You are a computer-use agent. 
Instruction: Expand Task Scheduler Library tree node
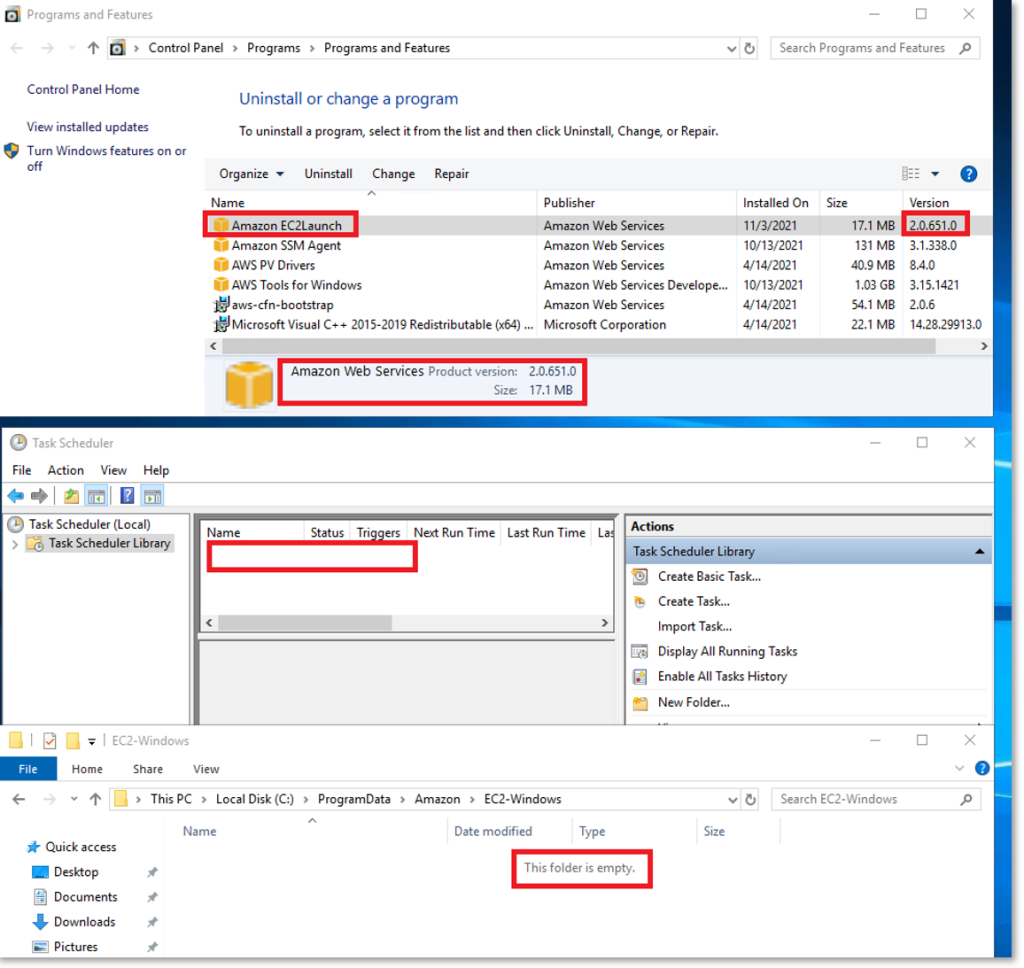point(15,544)
